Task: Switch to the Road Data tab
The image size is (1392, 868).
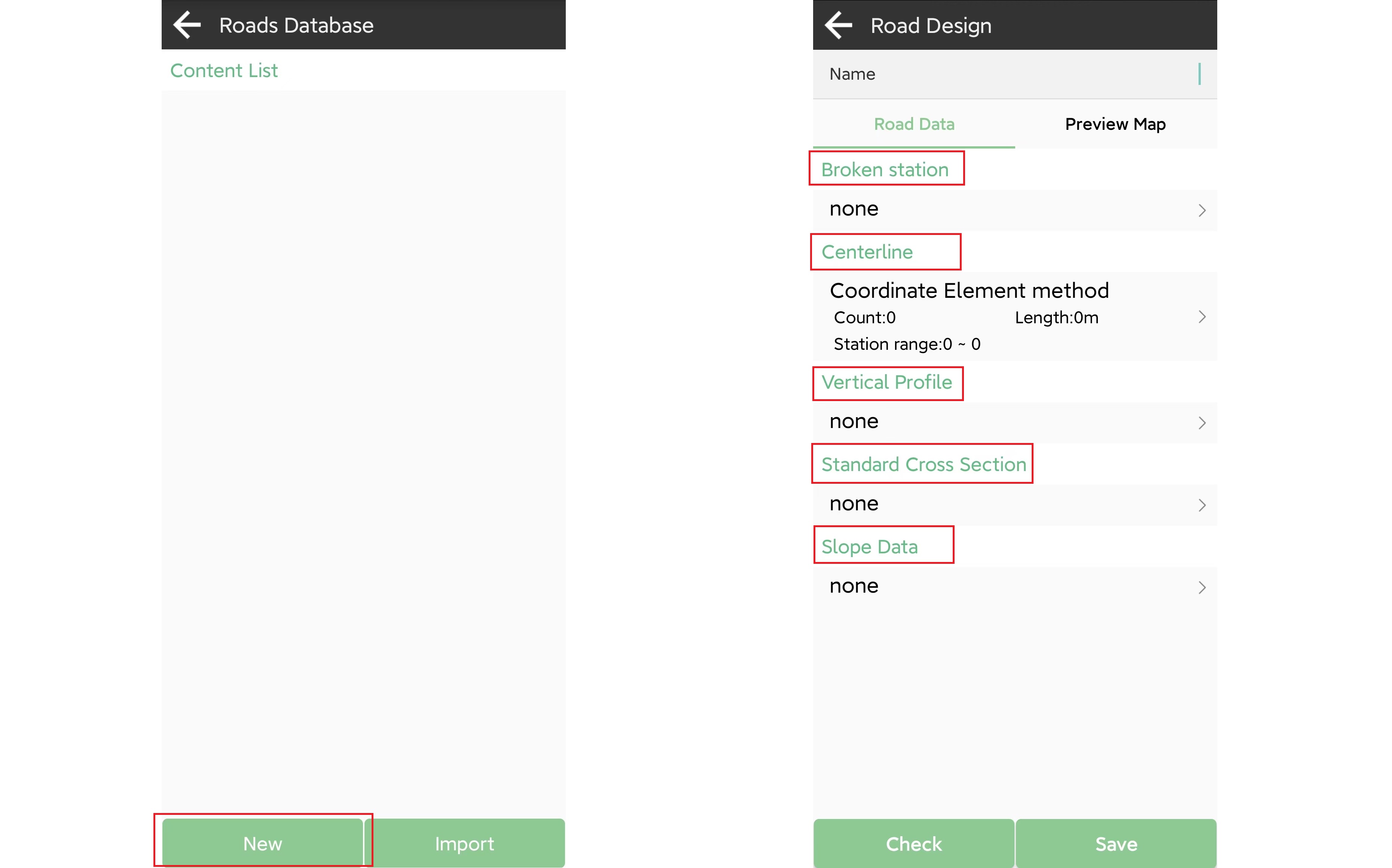Action: [914, 124]
